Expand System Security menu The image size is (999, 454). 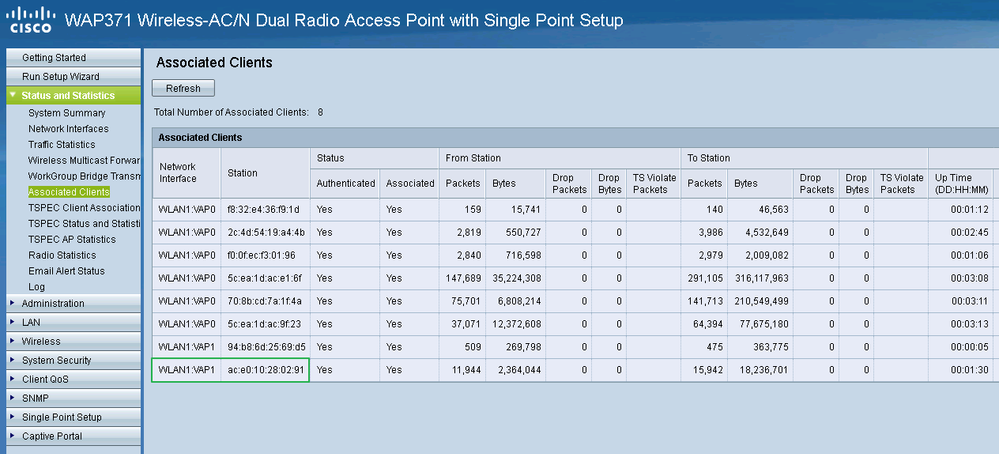click(73, 360)
